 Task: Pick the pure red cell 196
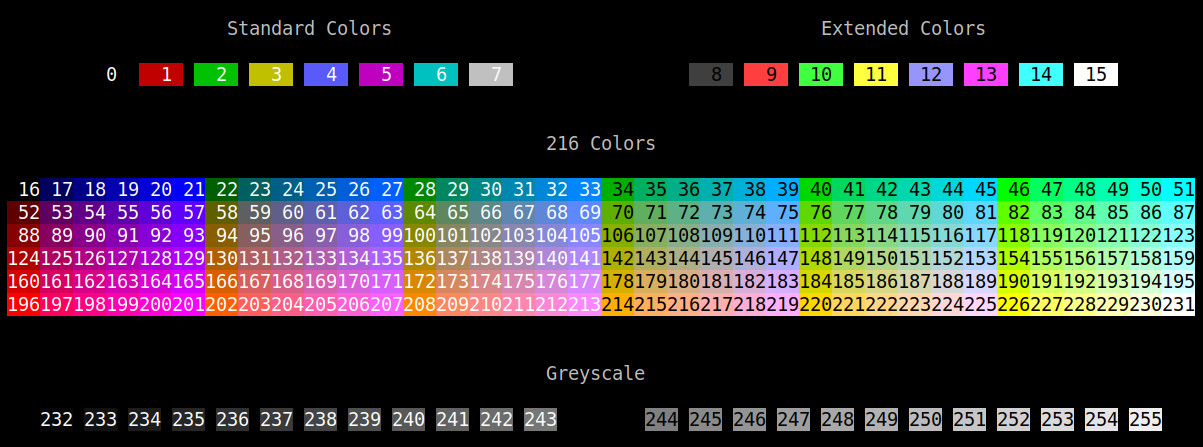click(x=25, y=304)
